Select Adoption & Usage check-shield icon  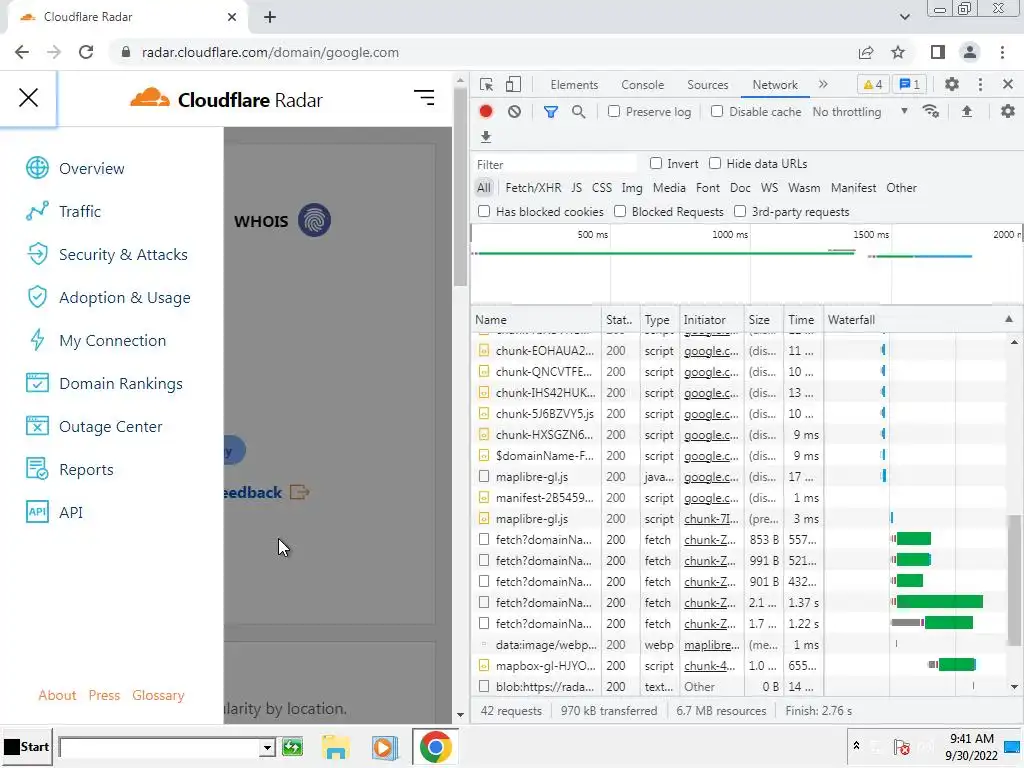pos(37,297)
